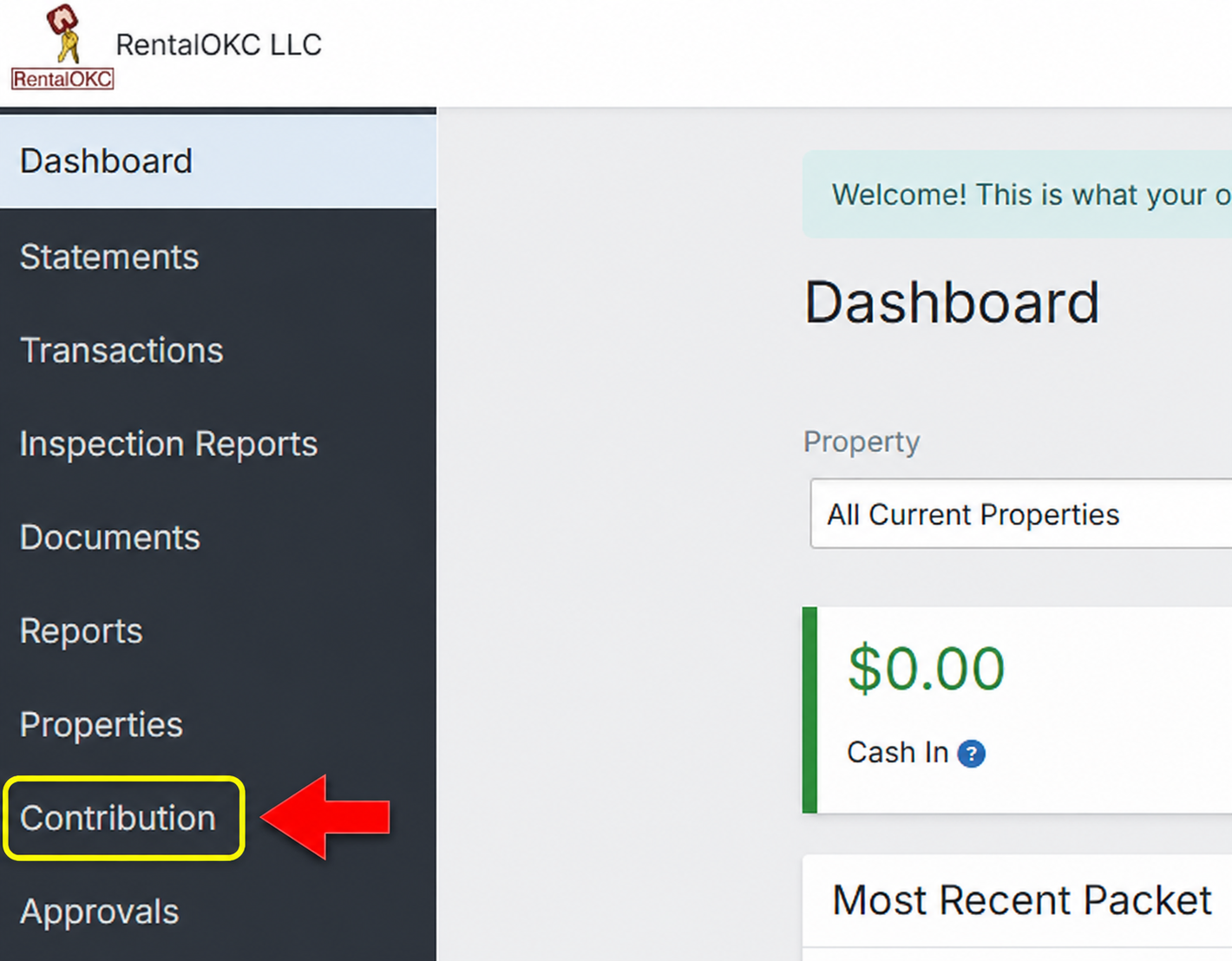Go to Properties in sidebar
This screenshot has width=1232, height=961.
click(218, 725)
